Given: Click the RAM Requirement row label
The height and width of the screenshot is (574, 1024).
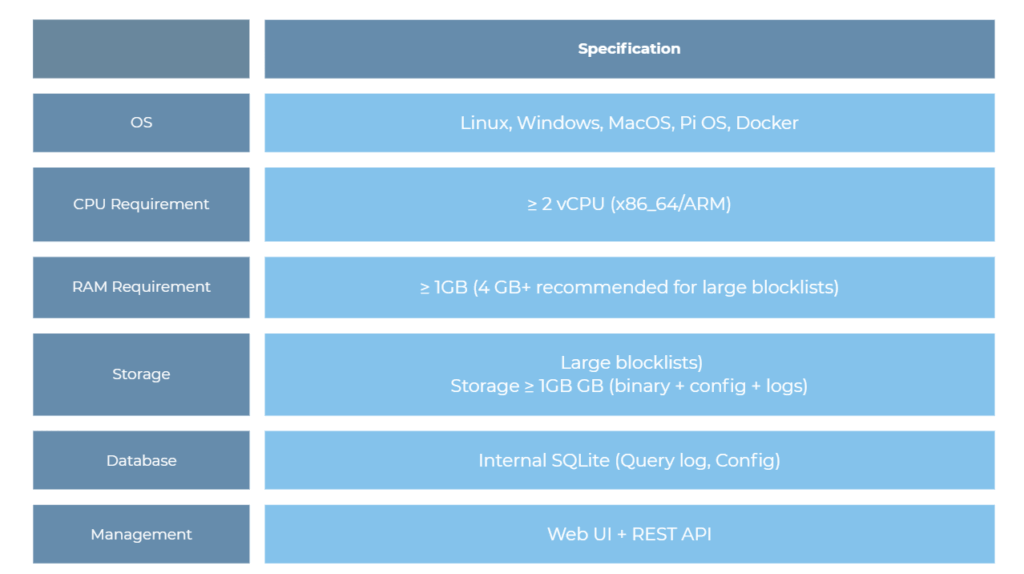Looking at the screenshot, I should point(141,287).
